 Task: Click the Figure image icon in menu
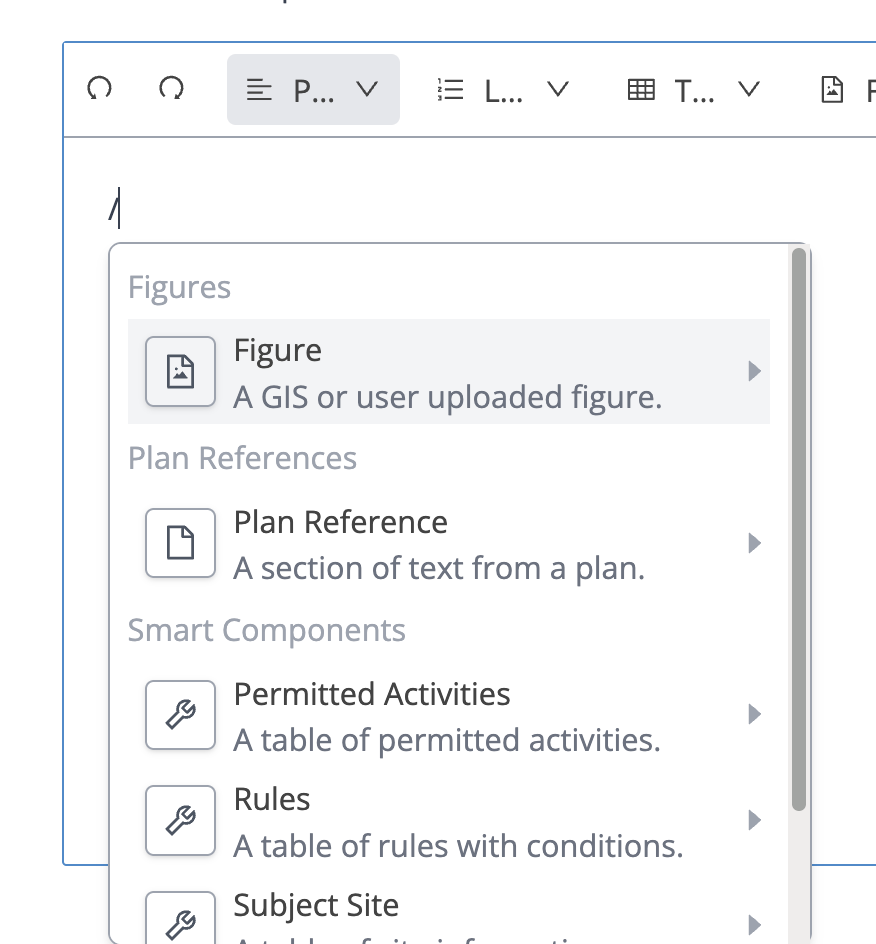pos(180,372)
